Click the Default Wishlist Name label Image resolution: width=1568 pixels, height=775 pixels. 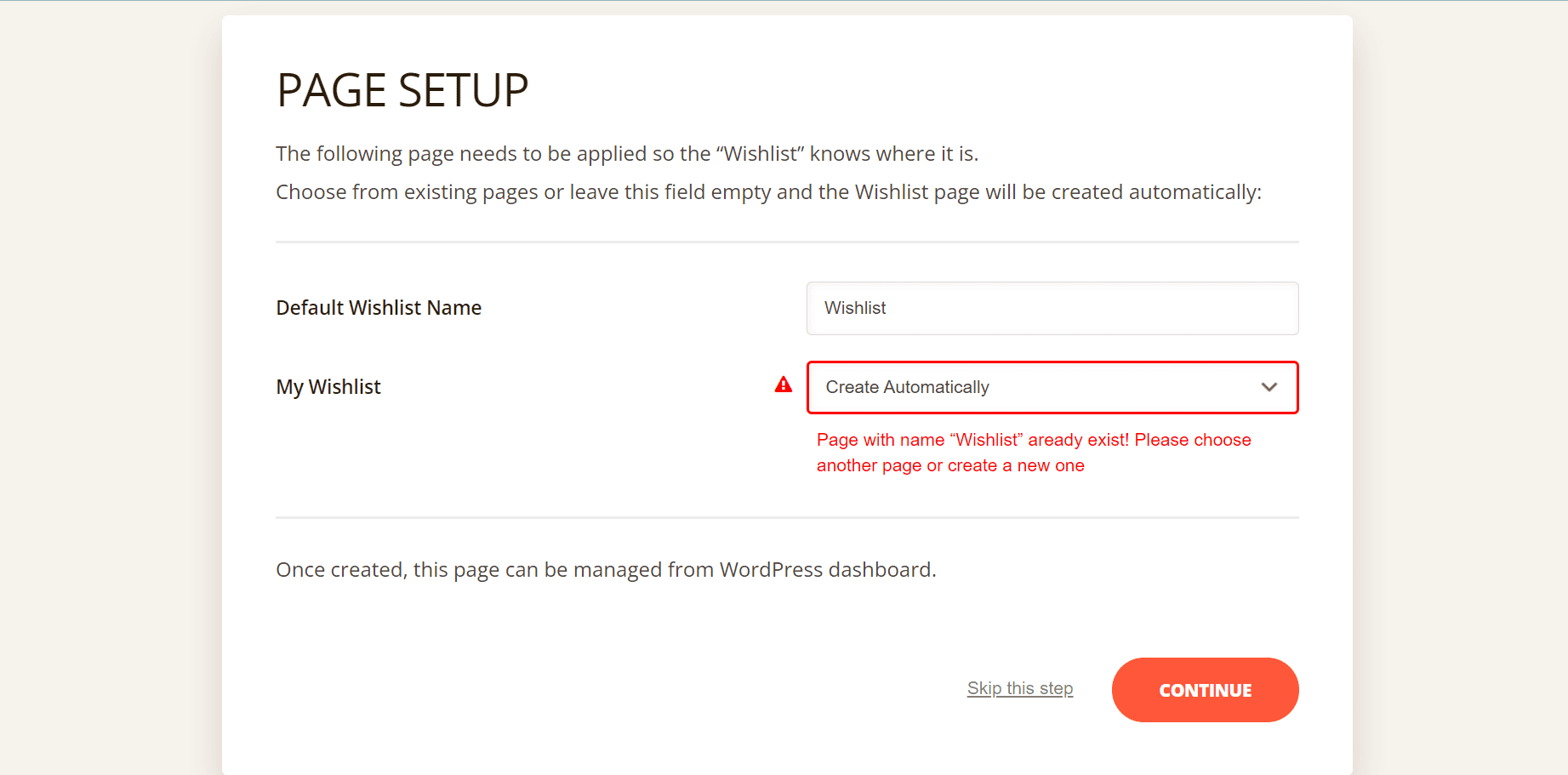[x=379, y=308]
